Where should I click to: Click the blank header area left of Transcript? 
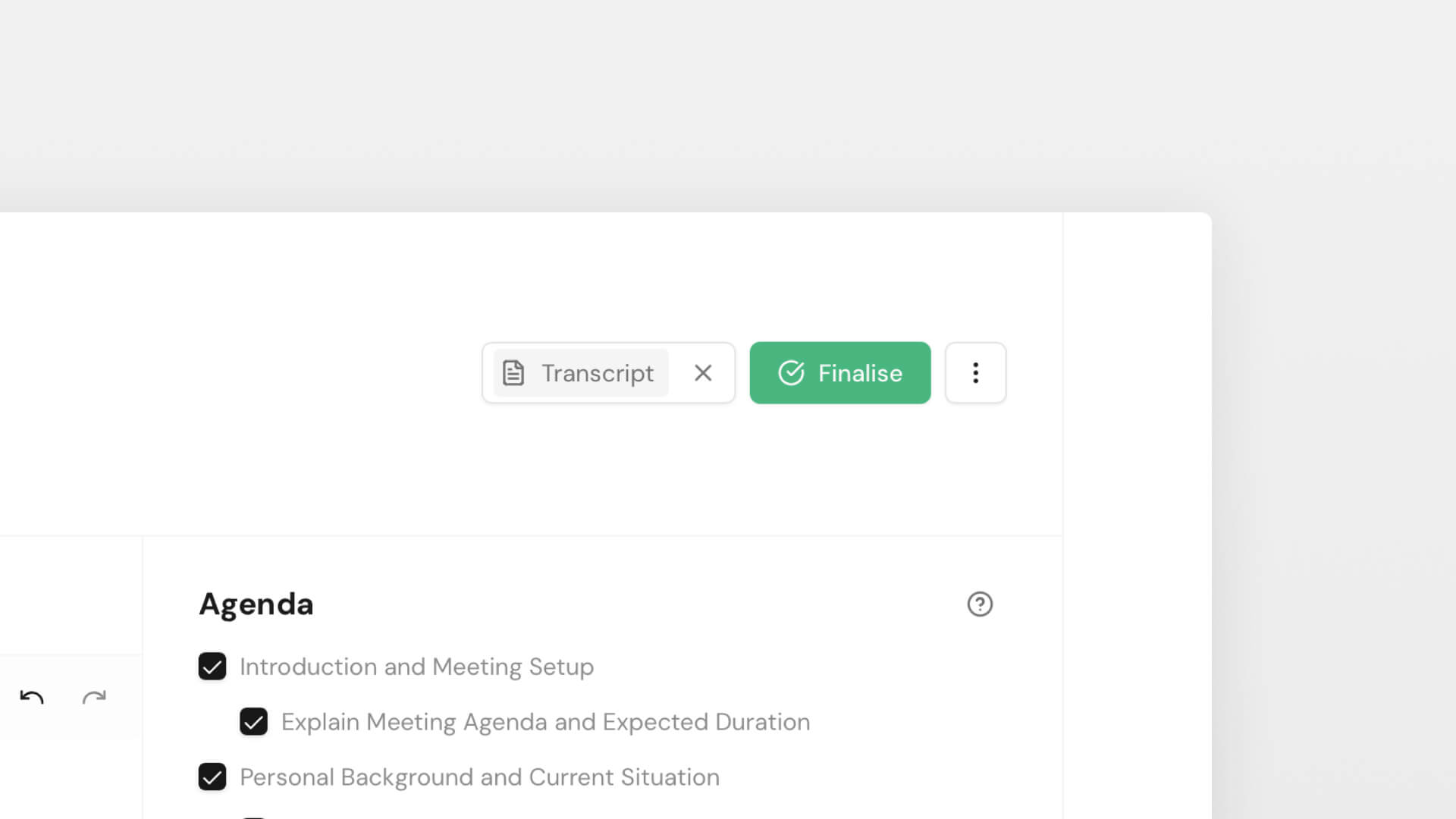click(265, 373)
